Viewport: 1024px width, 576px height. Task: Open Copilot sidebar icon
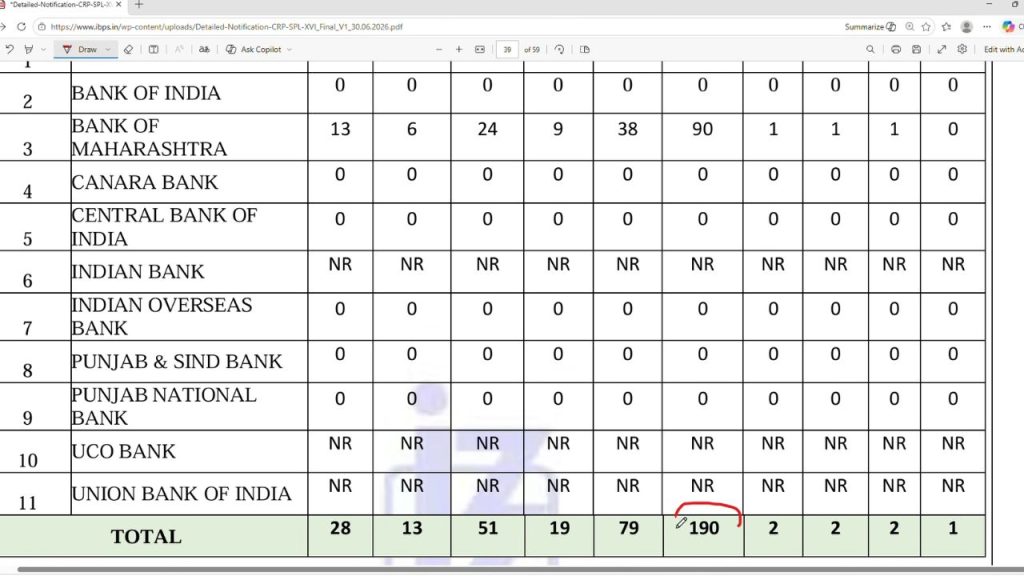pyautogui.click(x=1009, y=27)
